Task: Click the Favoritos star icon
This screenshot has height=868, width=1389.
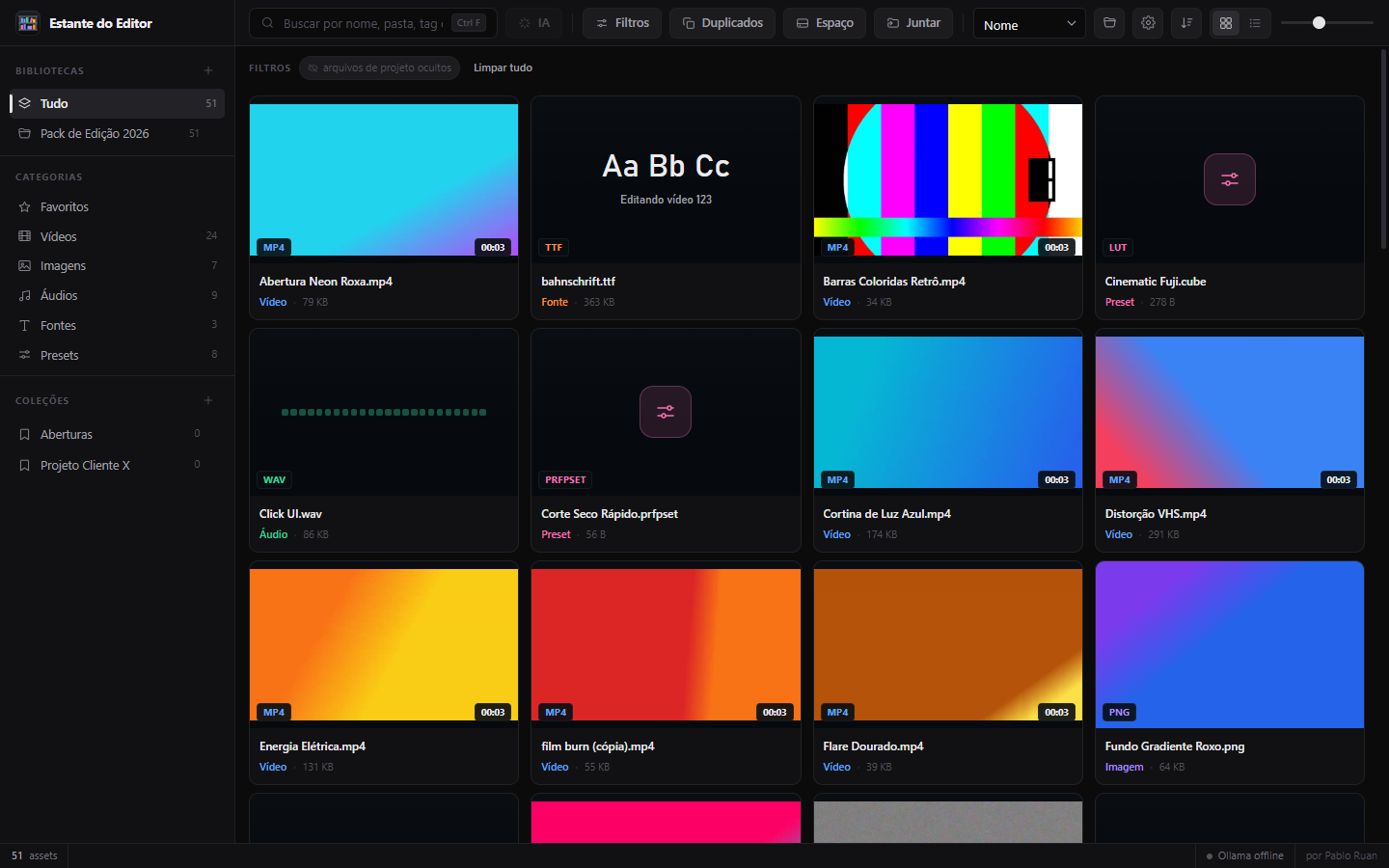Action: (x=25, y=206)
